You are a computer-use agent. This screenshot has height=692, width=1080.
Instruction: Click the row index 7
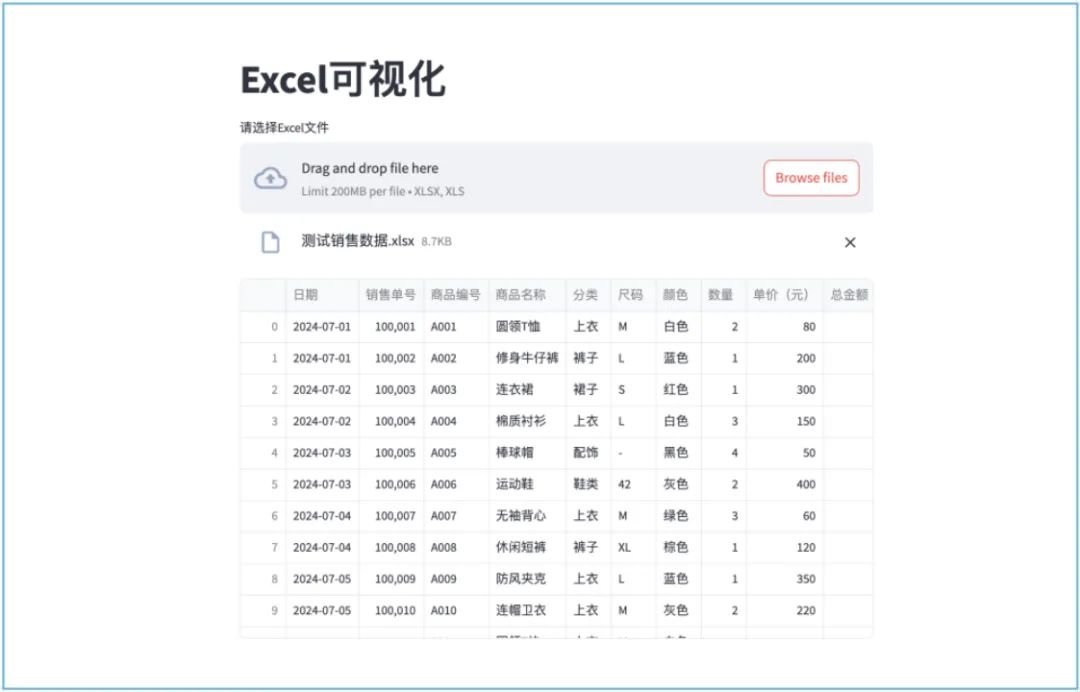(263, 547)
